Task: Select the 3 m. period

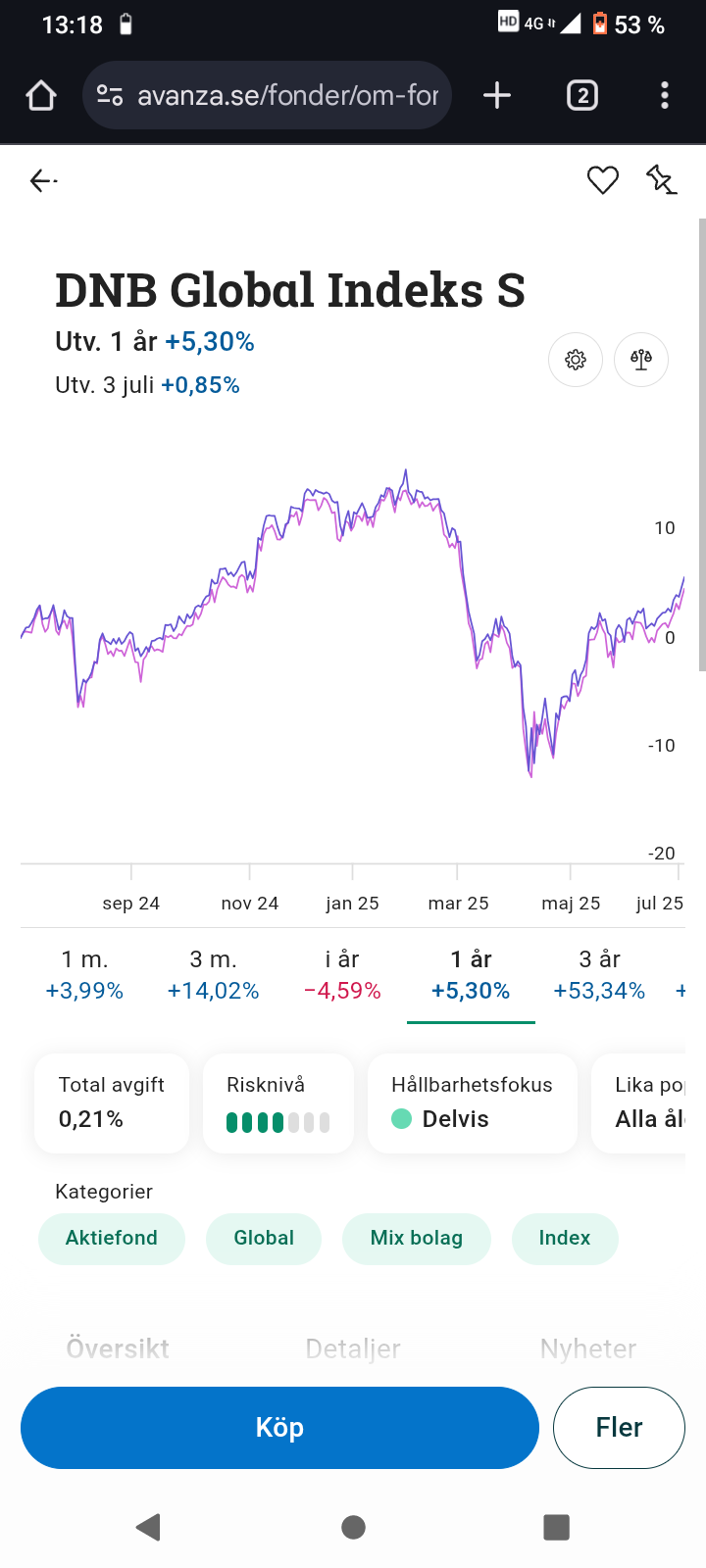Action: [x=213, y=975]
